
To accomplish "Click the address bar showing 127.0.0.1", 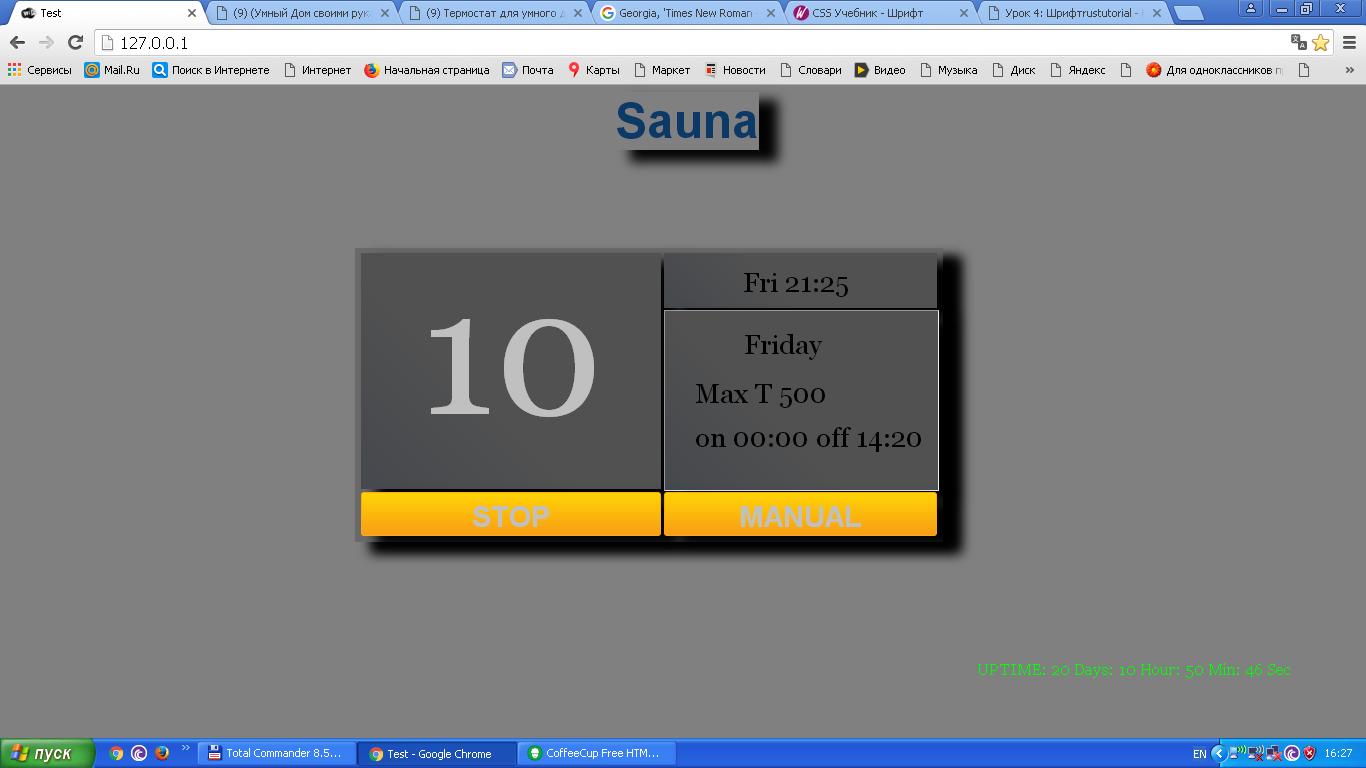I will (x=690, y=43).
